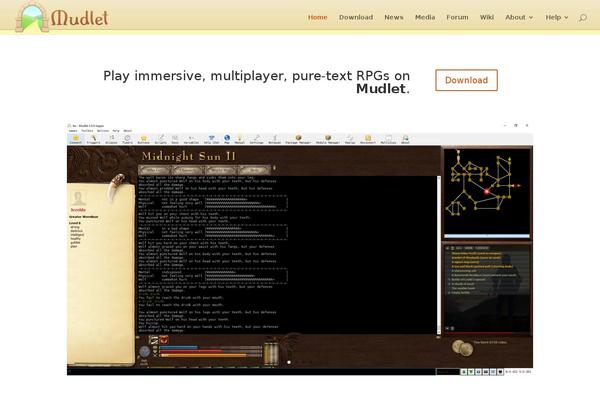Open the Toolbox menu in Mudlet window
Screen dimensions: 600x400
tap(87, 131)
